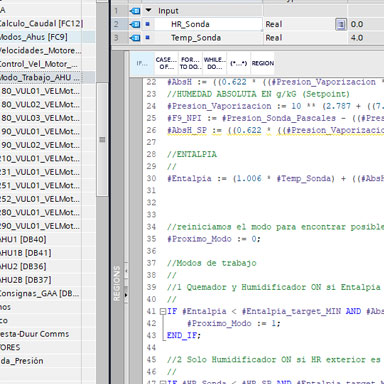Click line 24 Presion_Vaporizacion assignment

coord(275,106)
